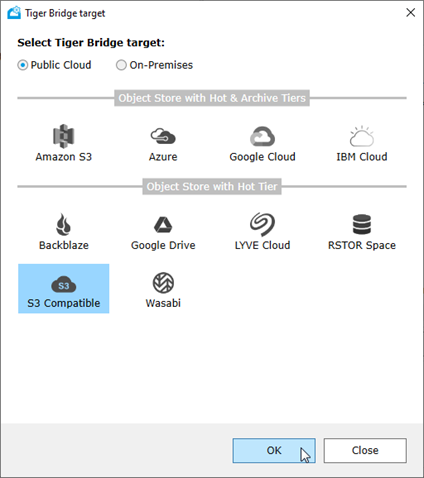Select the Google Drive icon
Screen dimensions: 424x478
click(x=163, y=224)
